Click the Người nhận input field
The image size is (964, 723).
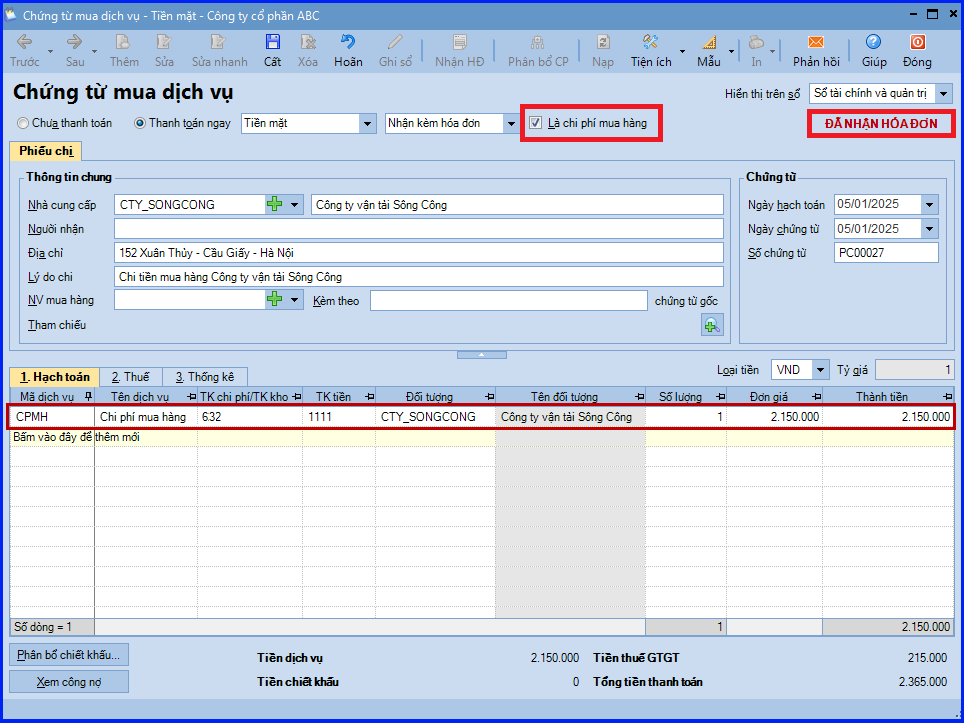coord(419,229)
